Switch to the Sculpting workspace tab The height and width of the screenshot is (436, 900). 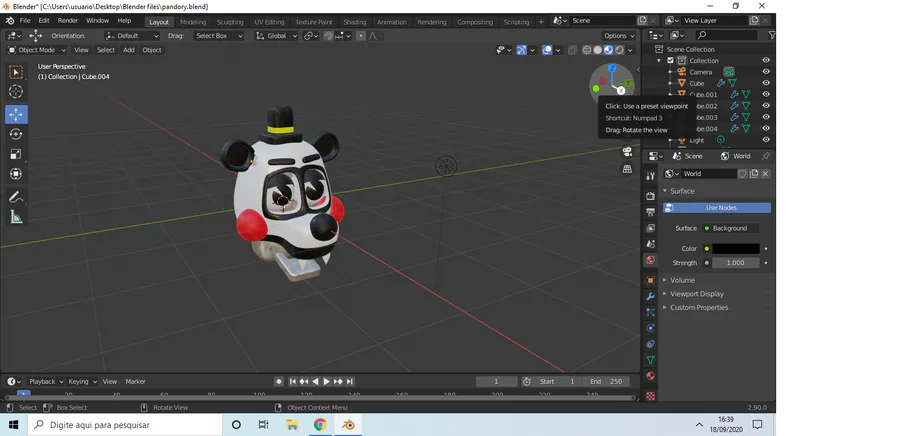pos(230,22)
